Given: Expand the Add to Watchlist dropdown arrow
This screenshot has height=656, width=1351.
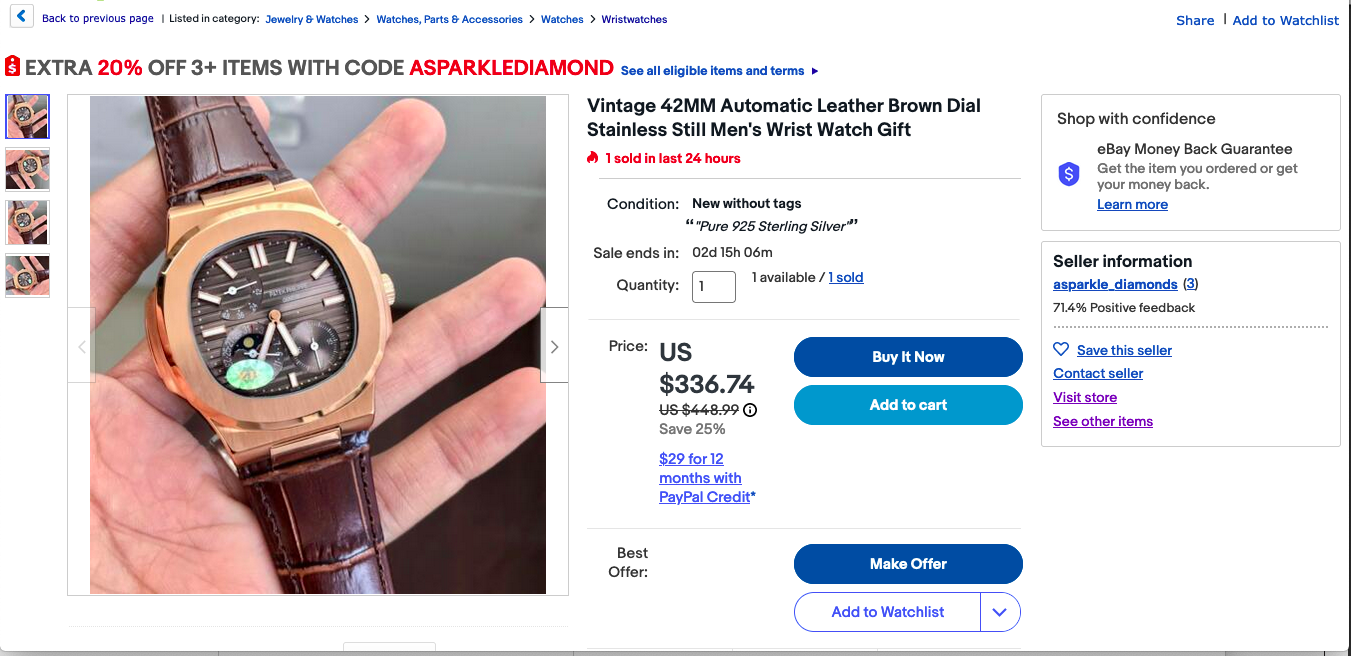Looking at the screenshot, I should [x=1000, y=612].
